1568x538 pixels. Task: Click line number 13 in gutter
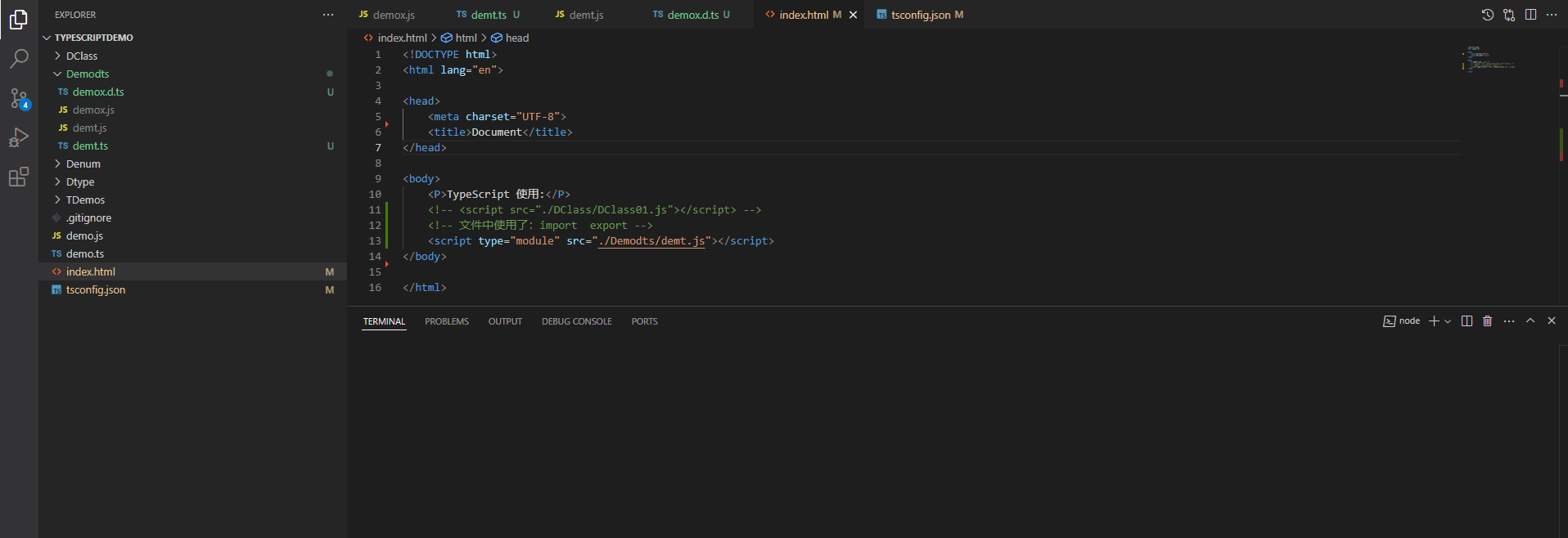tap(375, 241)
